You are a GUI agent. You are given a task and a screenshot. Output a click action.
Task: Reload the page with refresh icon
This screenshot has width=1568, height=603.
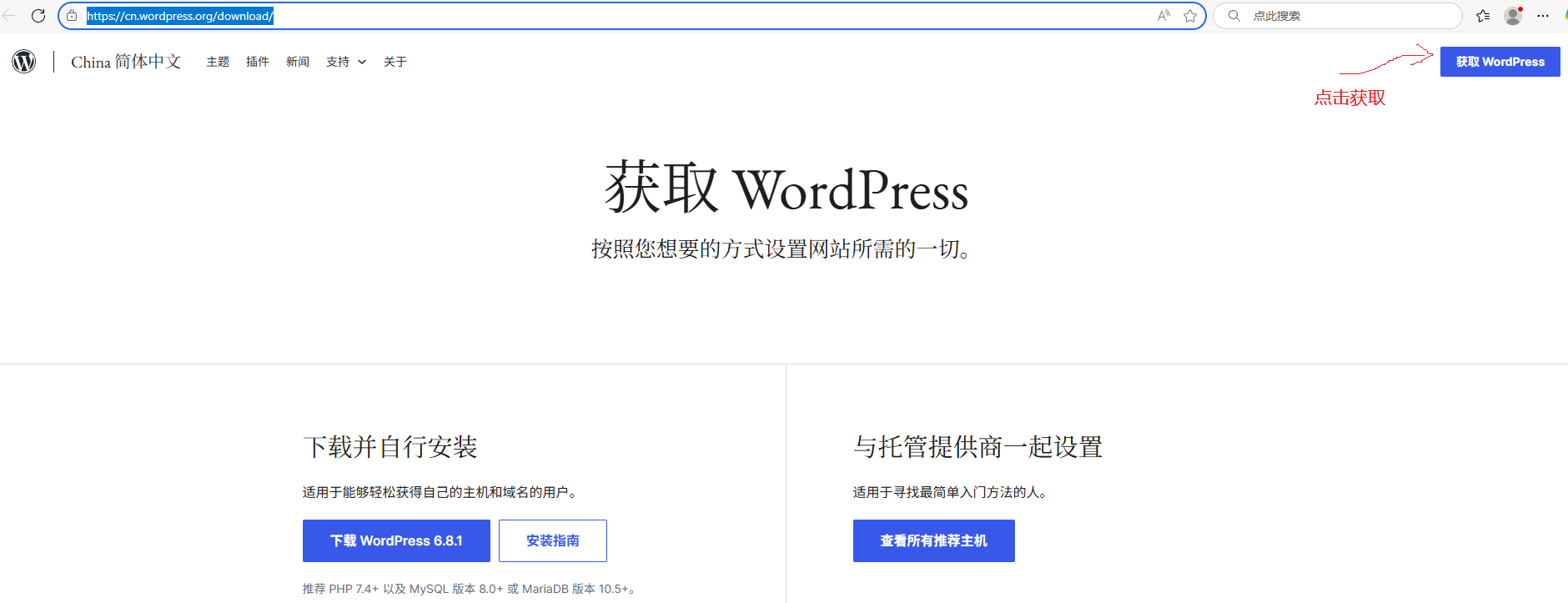pyautogui.click(x=38, y=16)
